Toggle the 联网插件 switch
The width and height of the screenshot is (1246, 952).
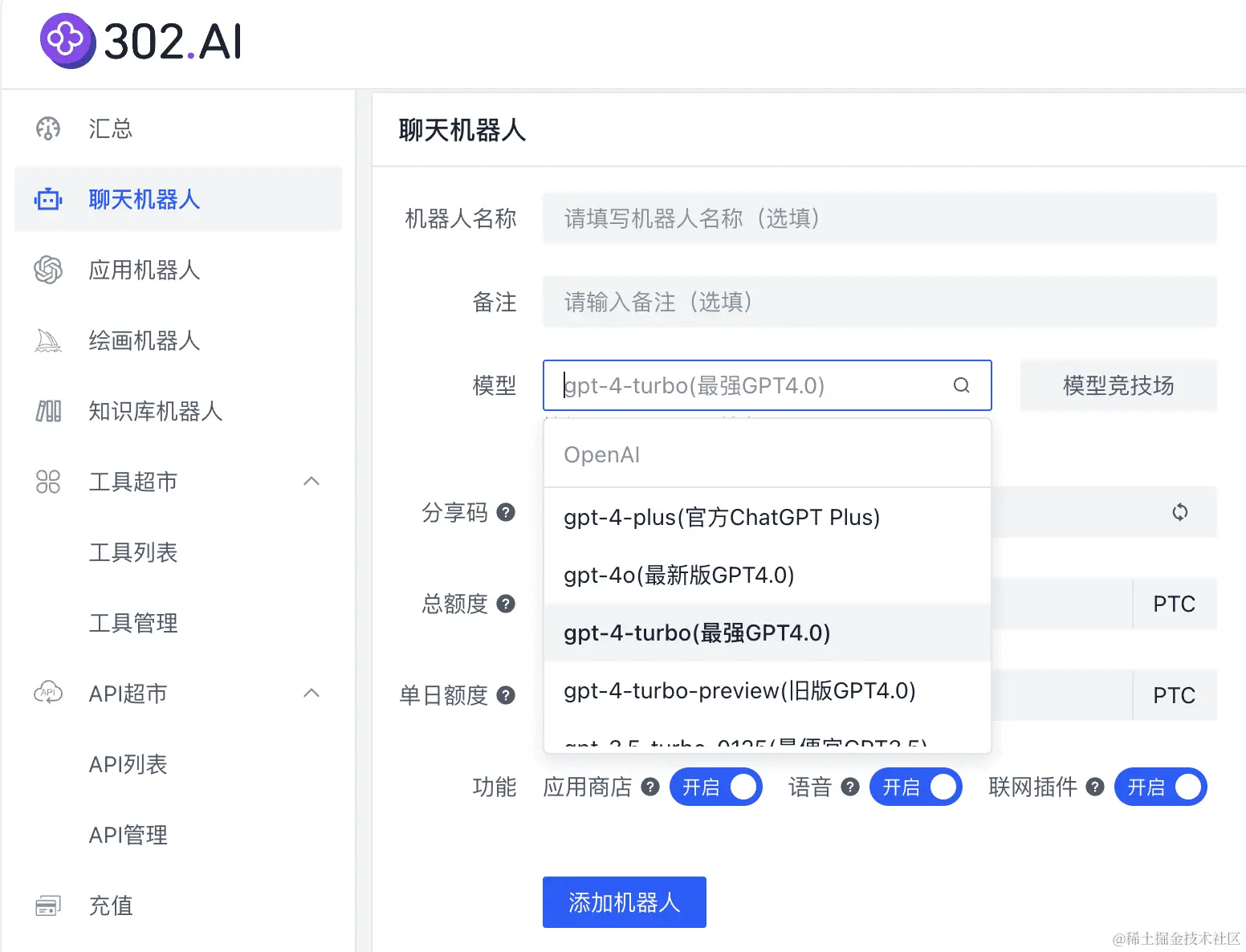coord(1160,787)
